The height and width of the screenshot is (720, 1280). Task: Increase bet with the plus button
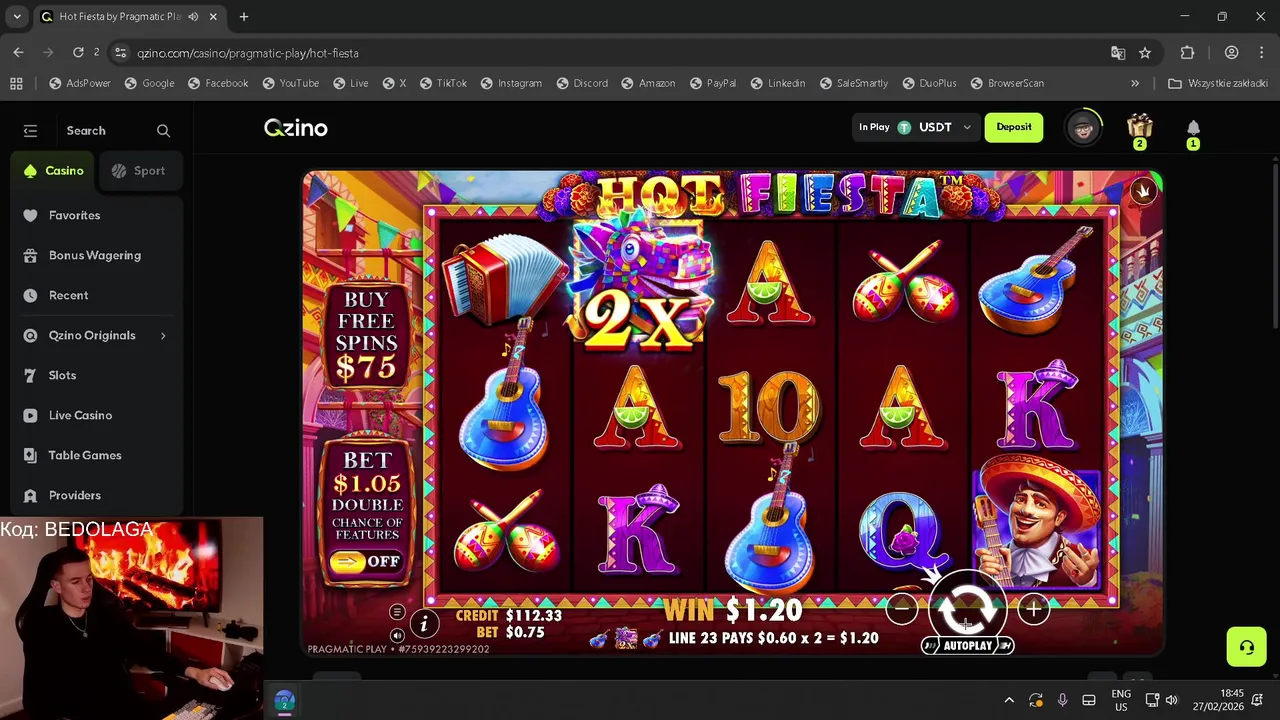pyautogui.click(x=1034, y=607)
